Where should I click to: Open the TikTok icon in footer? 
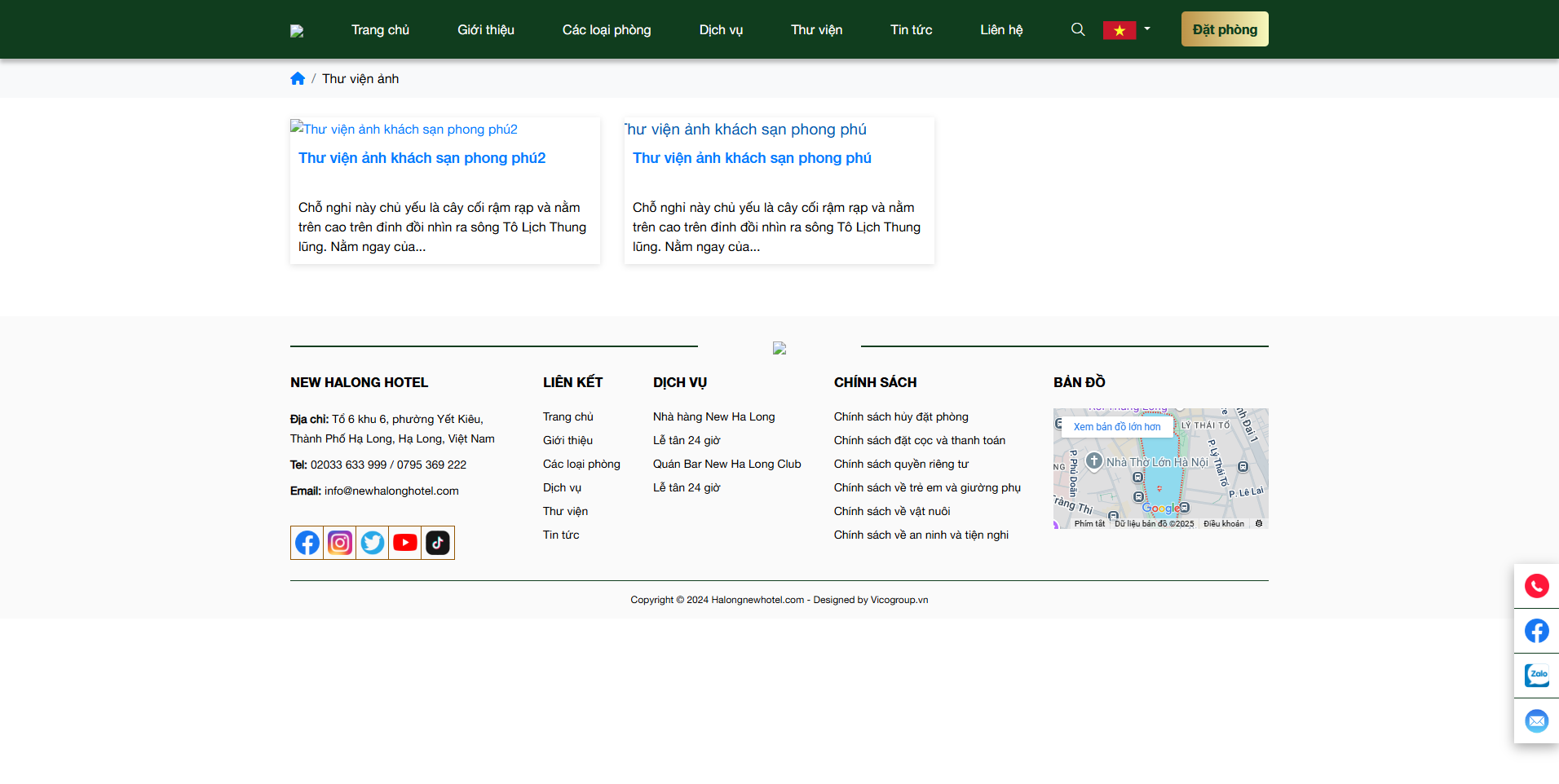coord(438,543)
